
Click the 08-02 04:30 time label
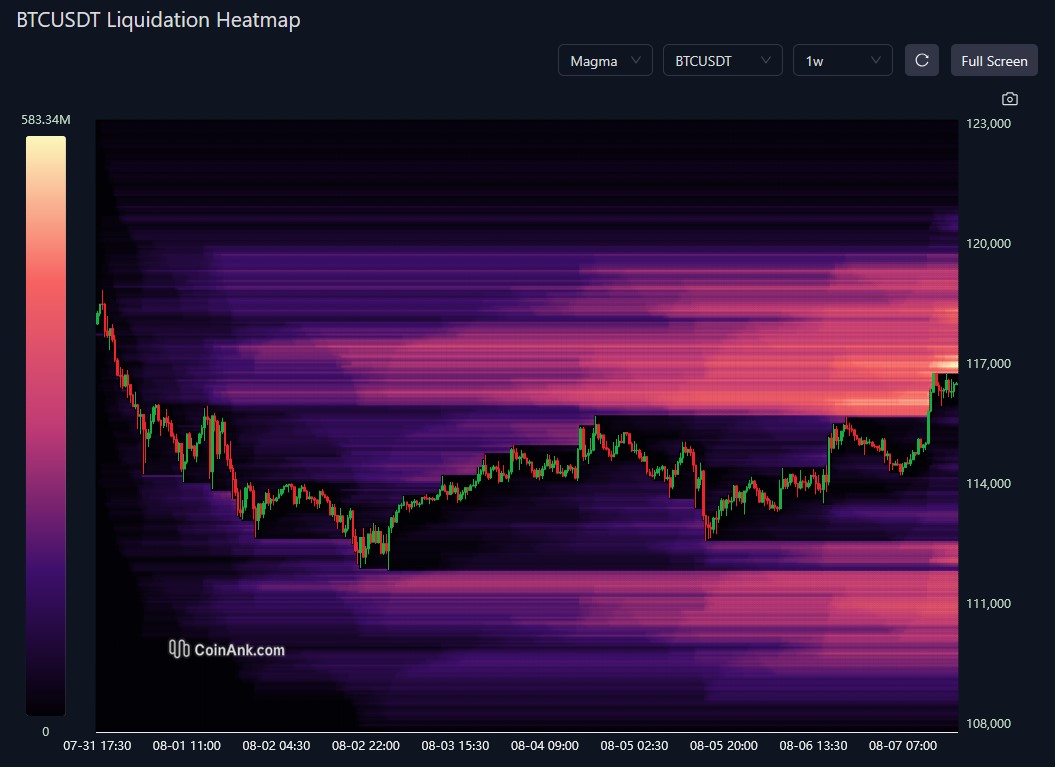pos(276,745)
